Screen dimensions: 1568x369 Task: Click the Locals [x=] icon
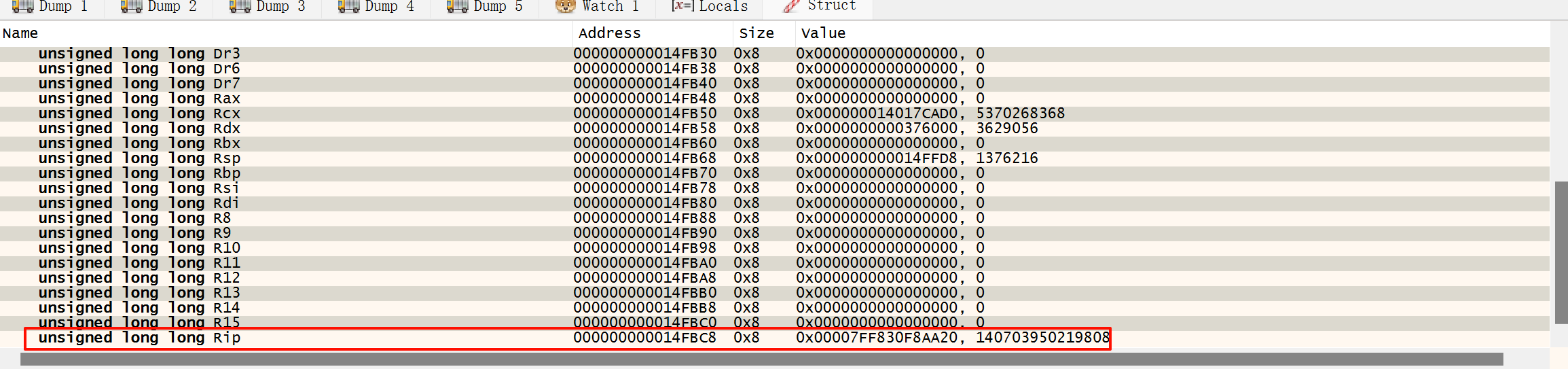click(x=682, y=6)
